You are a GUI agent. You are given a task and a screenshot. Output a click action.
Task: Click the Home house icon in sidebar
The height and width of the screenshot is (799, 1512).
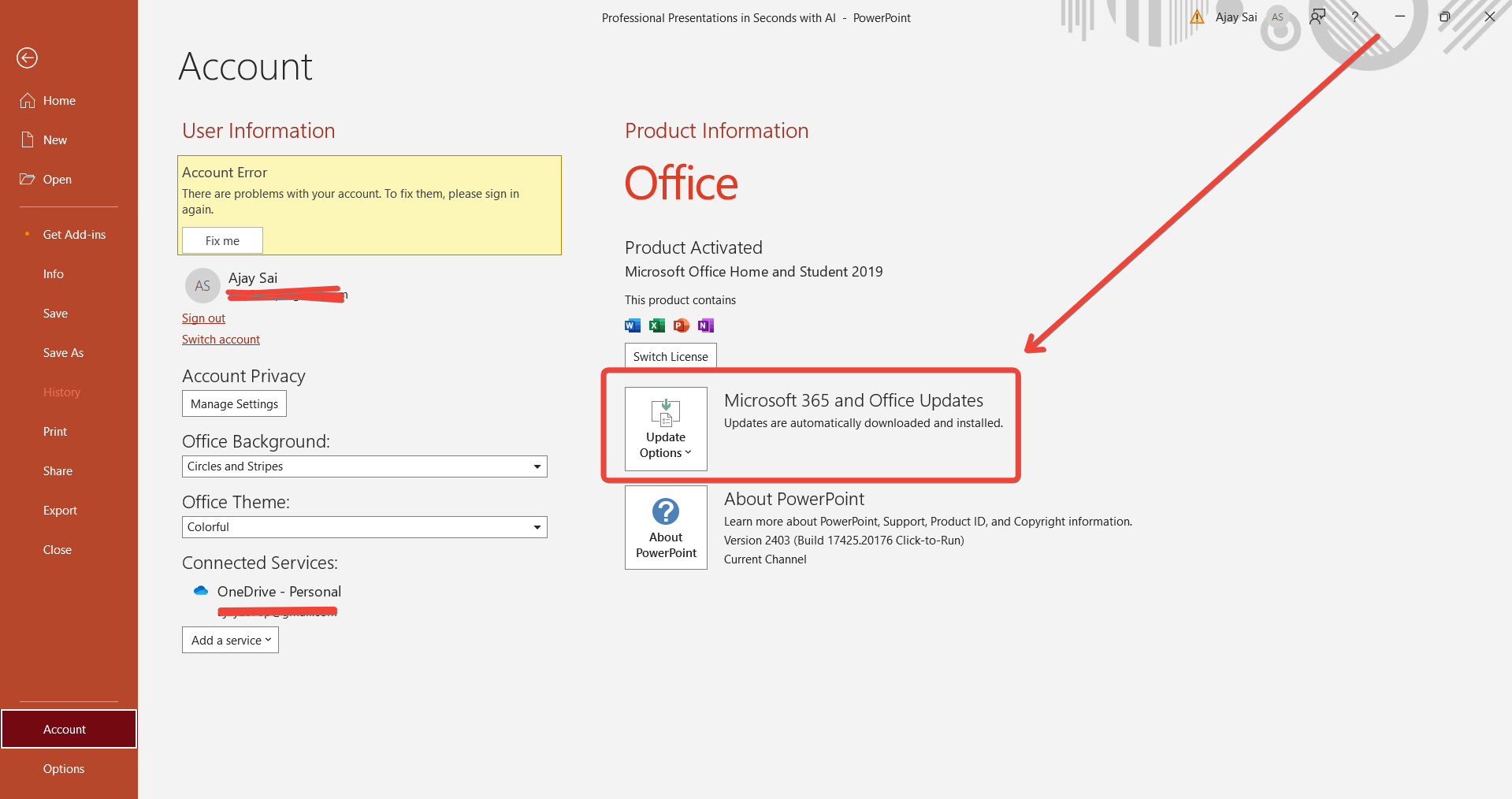point(28,100)
